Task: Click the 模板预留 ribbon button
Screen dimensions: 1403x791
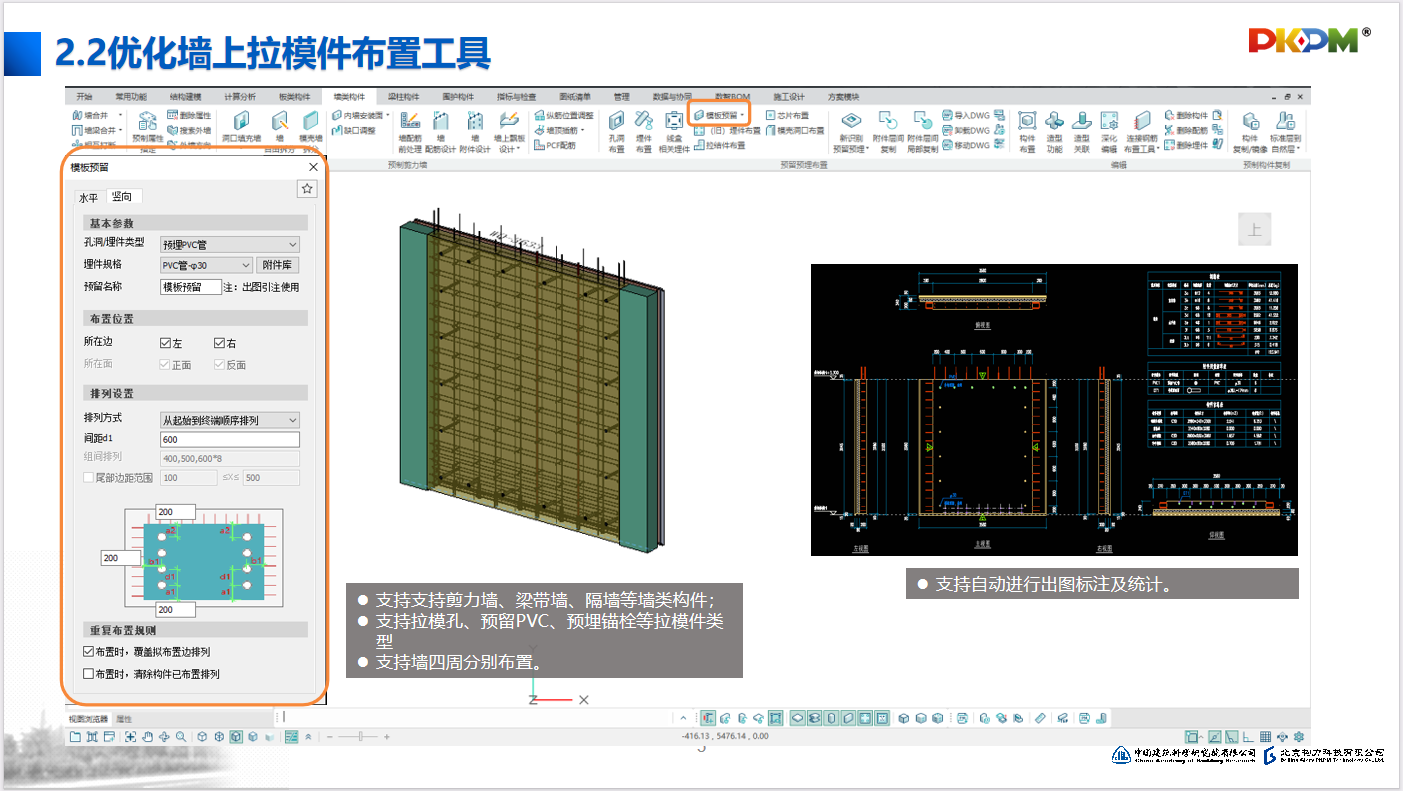Action: click(x=719, y=115)
